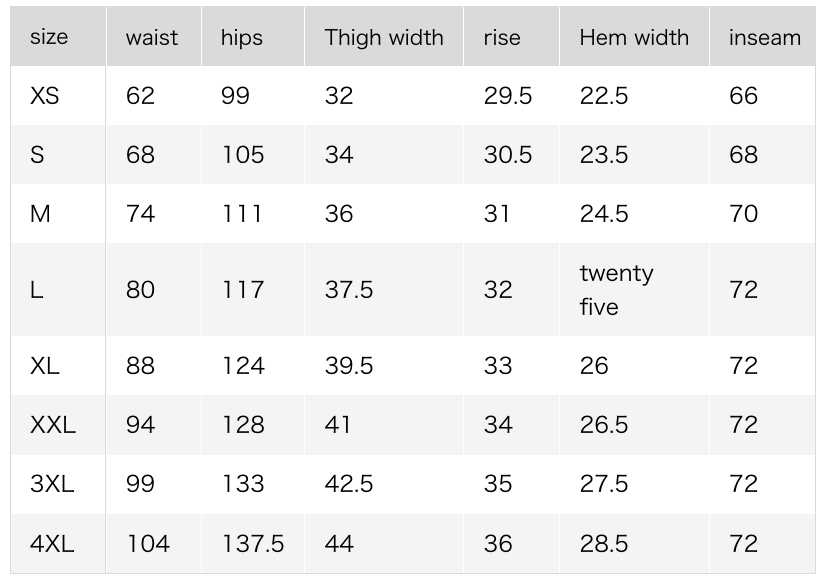Click the waist value 104

click(148, 544)
